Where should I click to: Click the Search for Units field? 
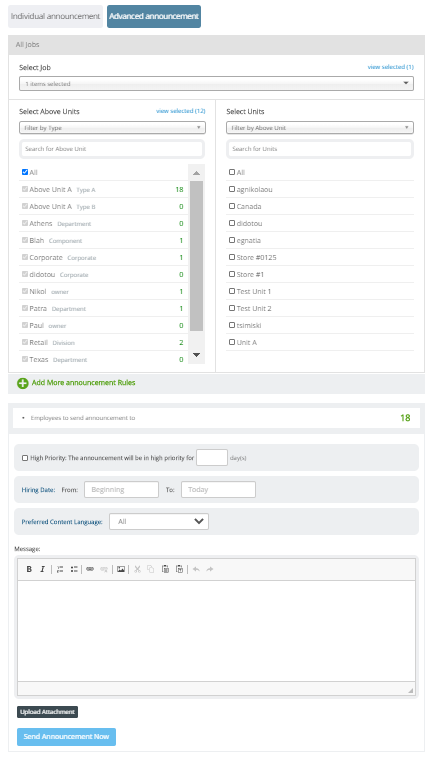[319, 149]
